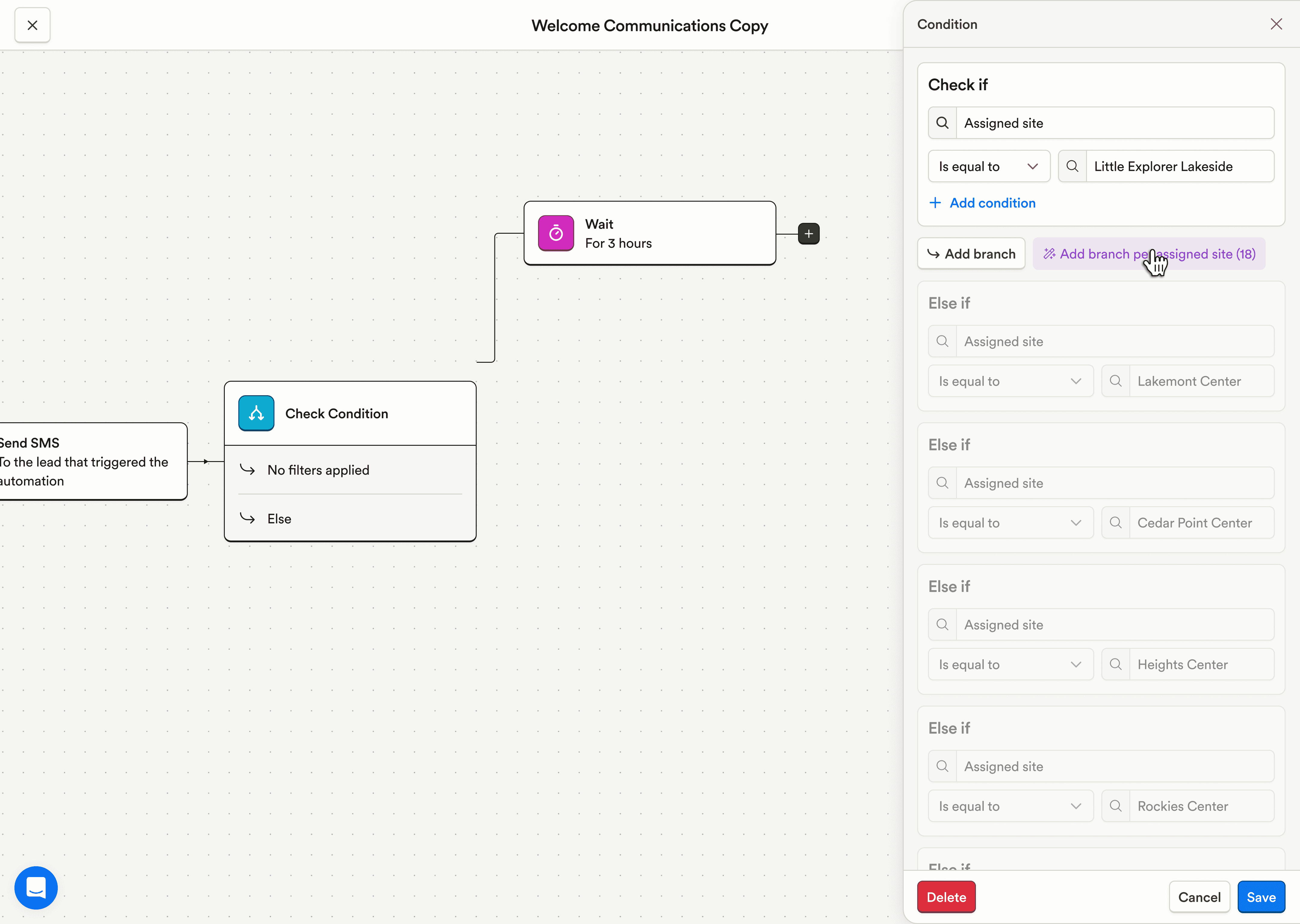
Task: Close the automation editor with the X button
Action: 32,25
